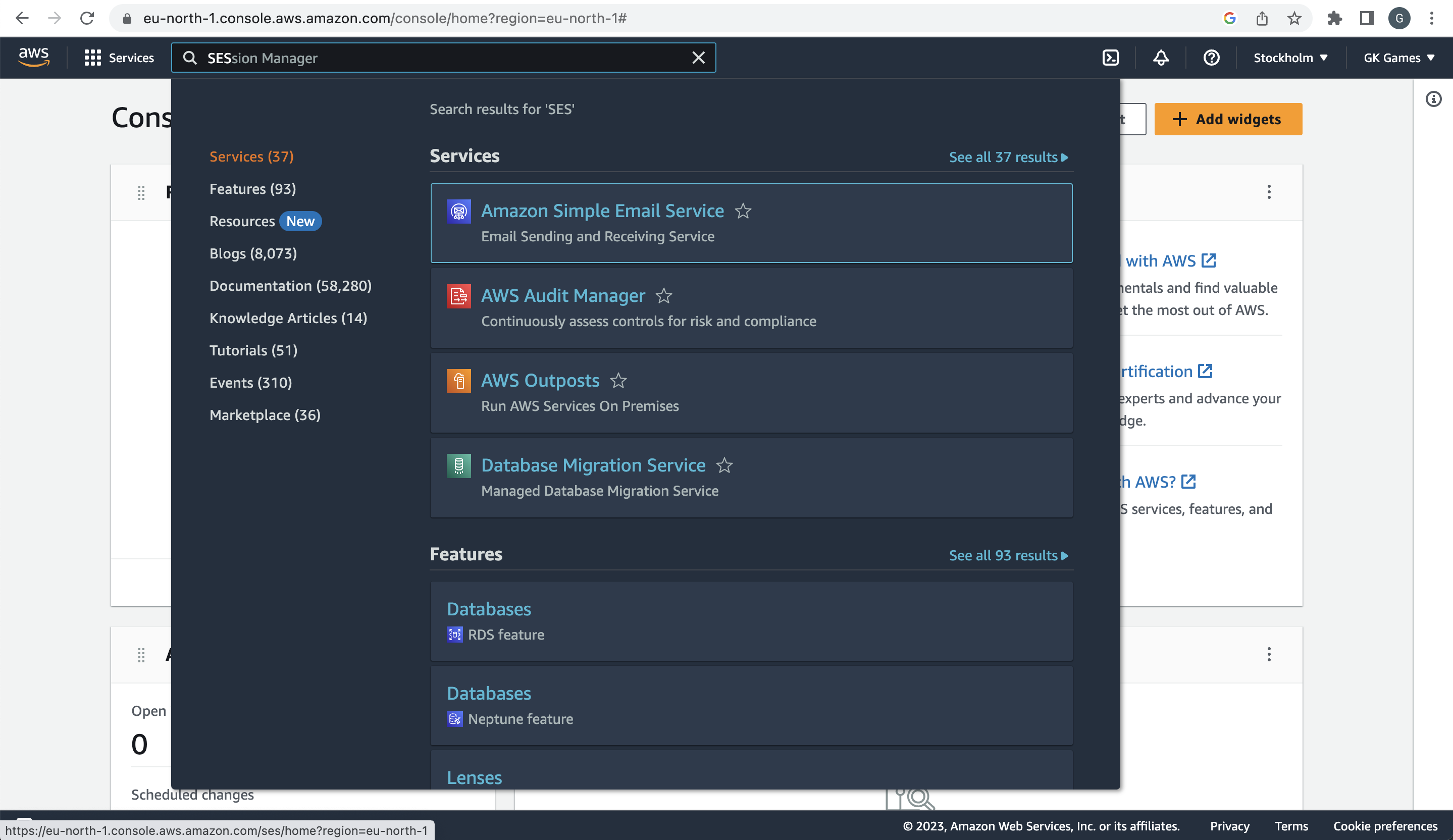The height and width of the screenshot is (840, 1453).
Task: Open the help question mark icon
Action: click(x=1211, y=58)
